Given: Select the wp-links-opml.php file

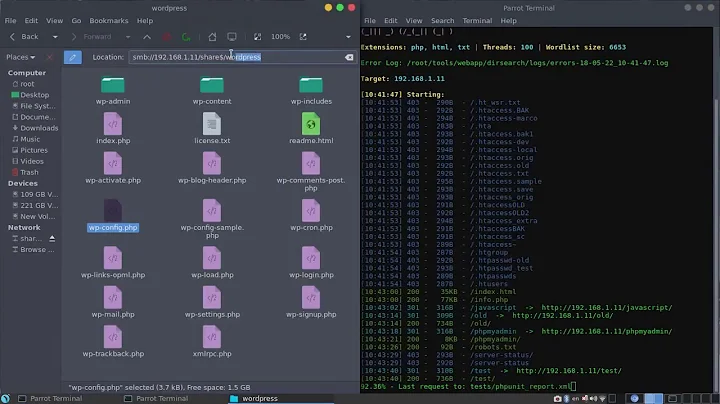Looking at the screenshot, I should [113, 263].
